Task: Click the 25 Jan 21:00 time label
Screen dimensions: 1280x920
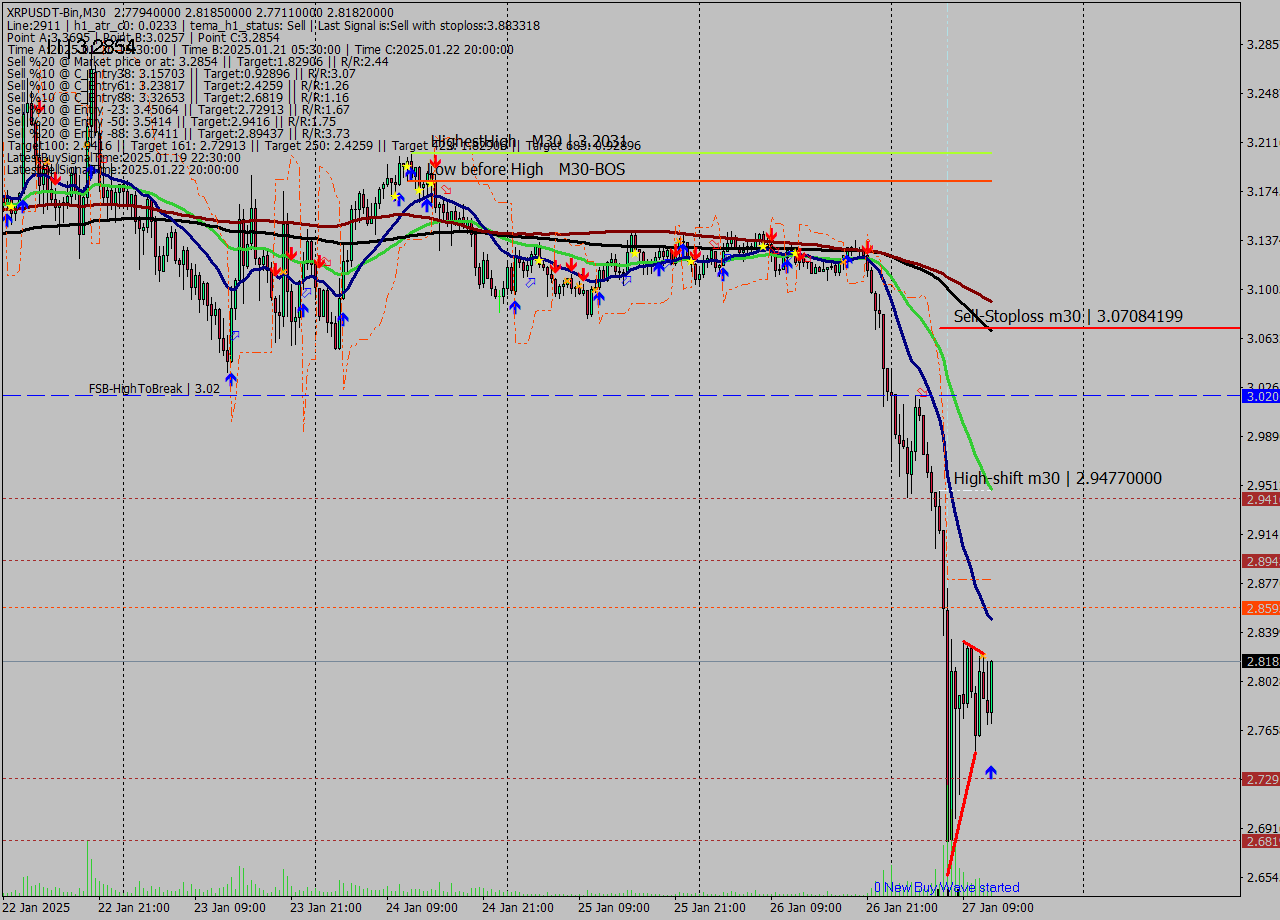Action: (x=709, y=908)
